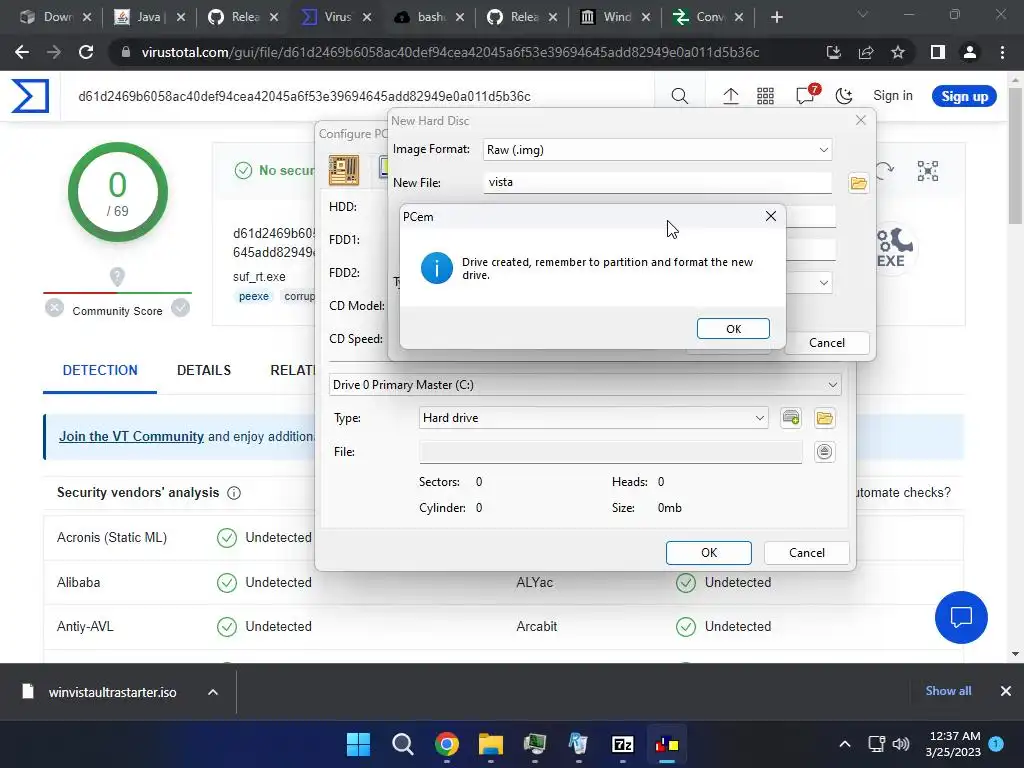
Task: Click the peexe tag
Action: point(253,296)
